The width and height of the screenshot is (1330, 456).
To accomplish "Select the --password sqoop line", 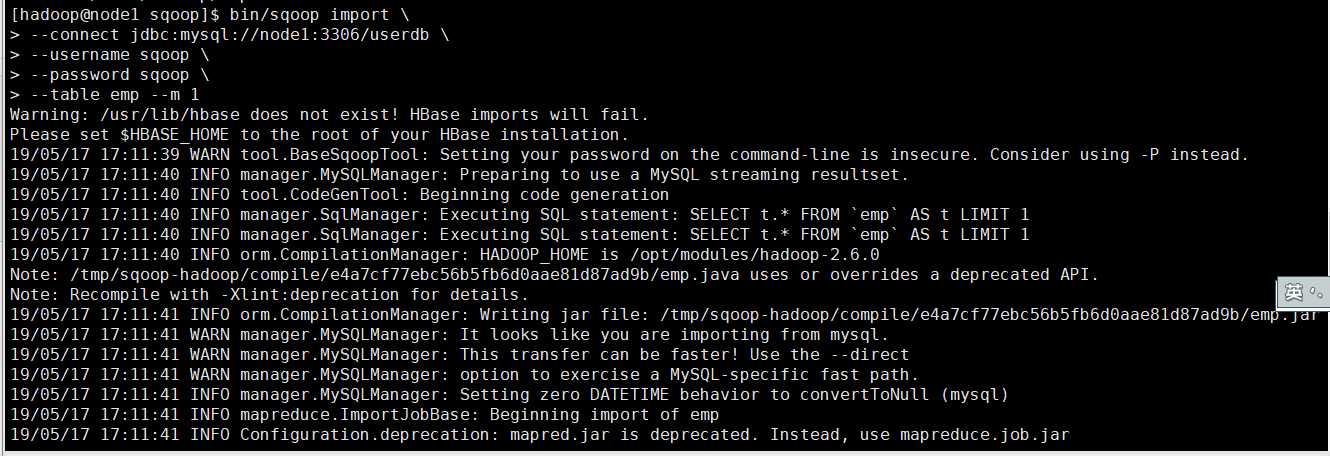I will (x=110, y=75).
